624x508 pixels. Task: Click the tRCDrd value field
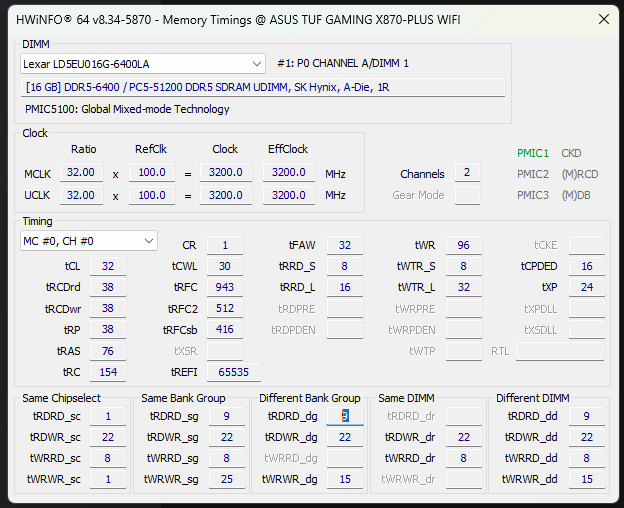click(x=108, y=287)
